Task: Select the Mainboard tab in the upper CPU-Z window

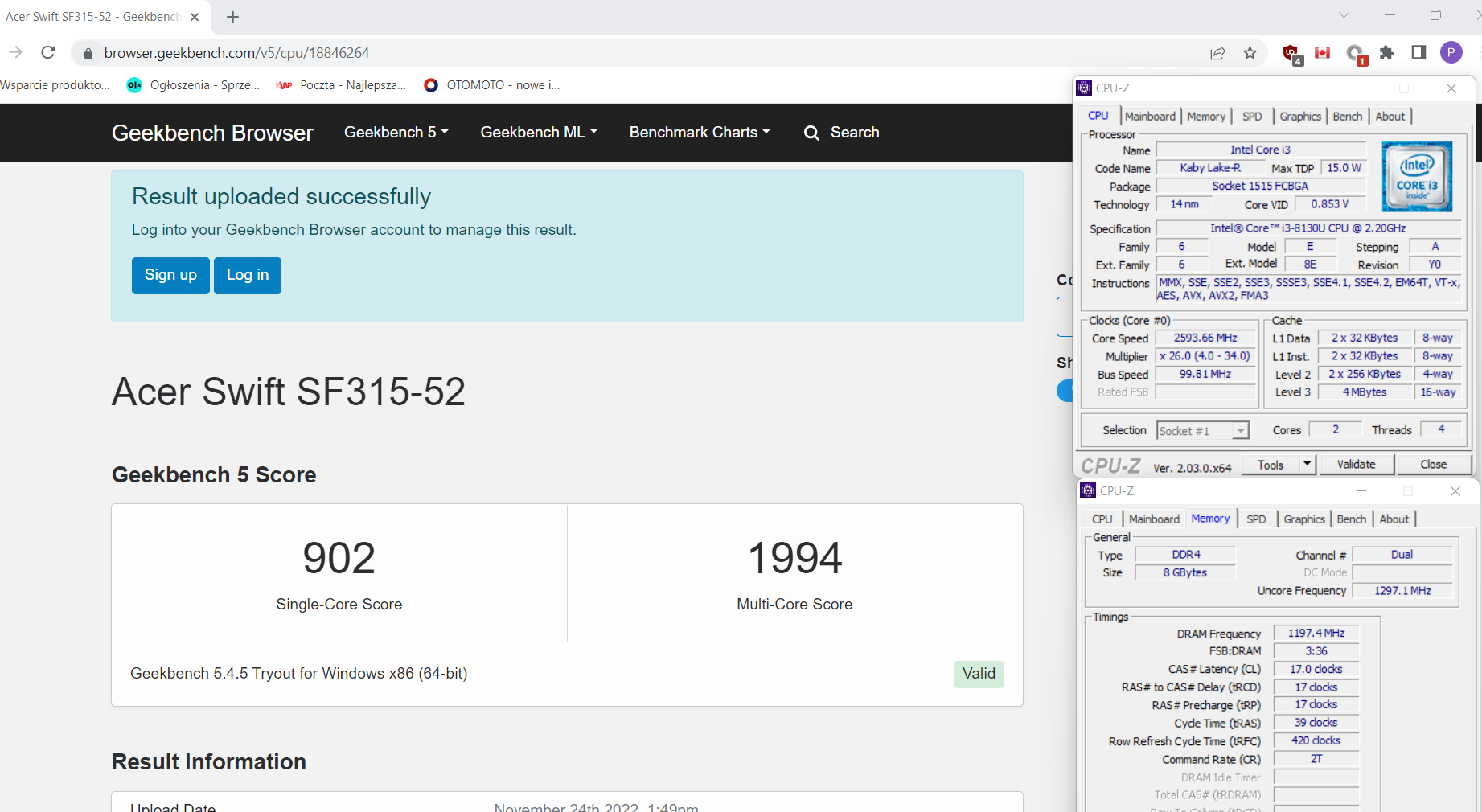Action: click(1150, 117)
